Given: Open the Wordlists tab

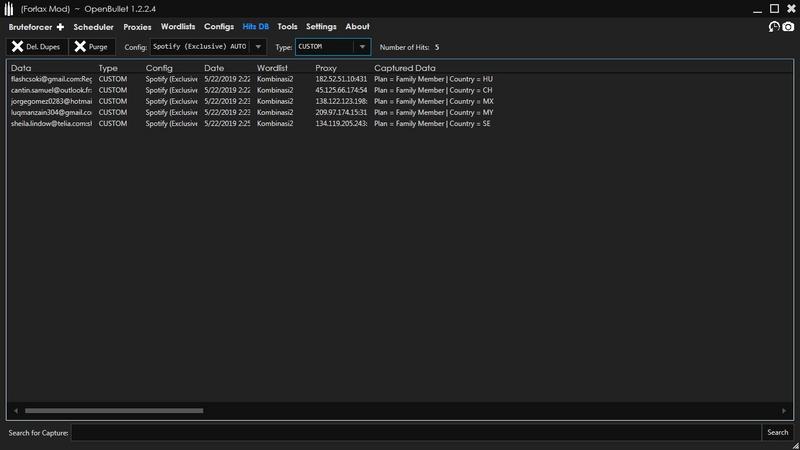Looking at the screenshot, I should [x=178, y=27].
